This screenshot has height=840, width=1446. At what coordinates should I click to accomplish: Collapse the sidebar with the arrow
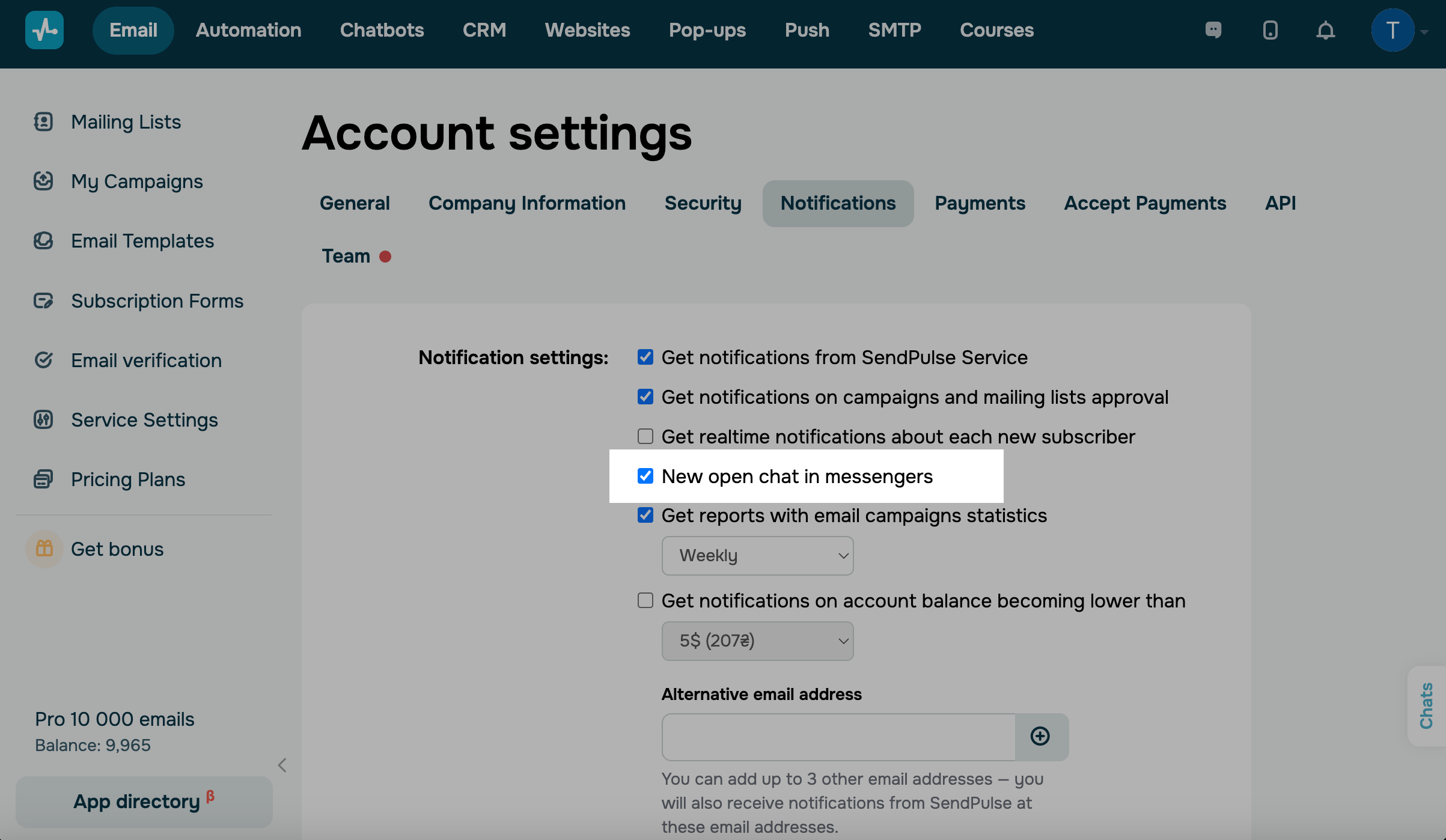(x=282, y=765)
